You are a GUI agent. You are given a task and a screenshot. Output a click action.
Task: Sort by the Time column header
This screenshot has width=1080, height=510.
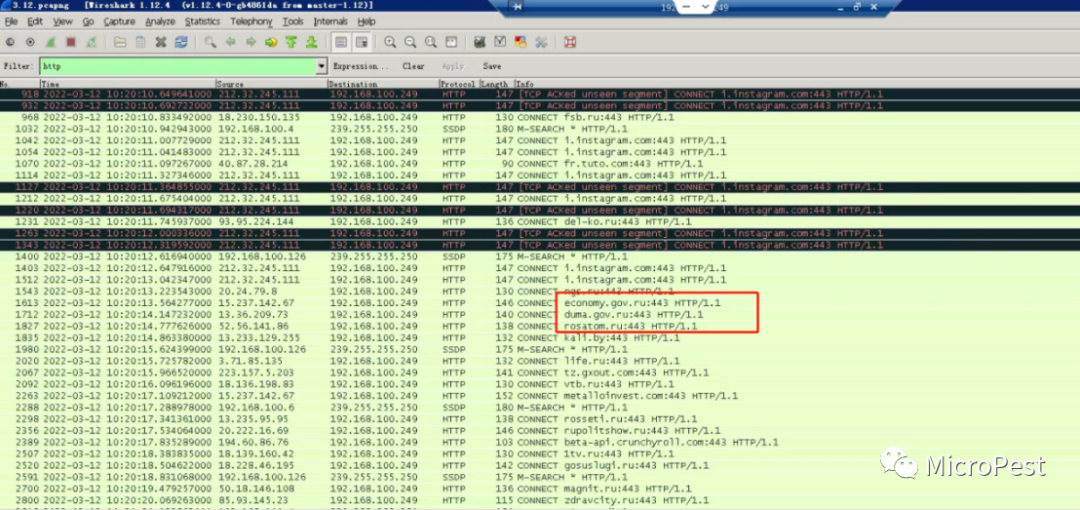127,83
